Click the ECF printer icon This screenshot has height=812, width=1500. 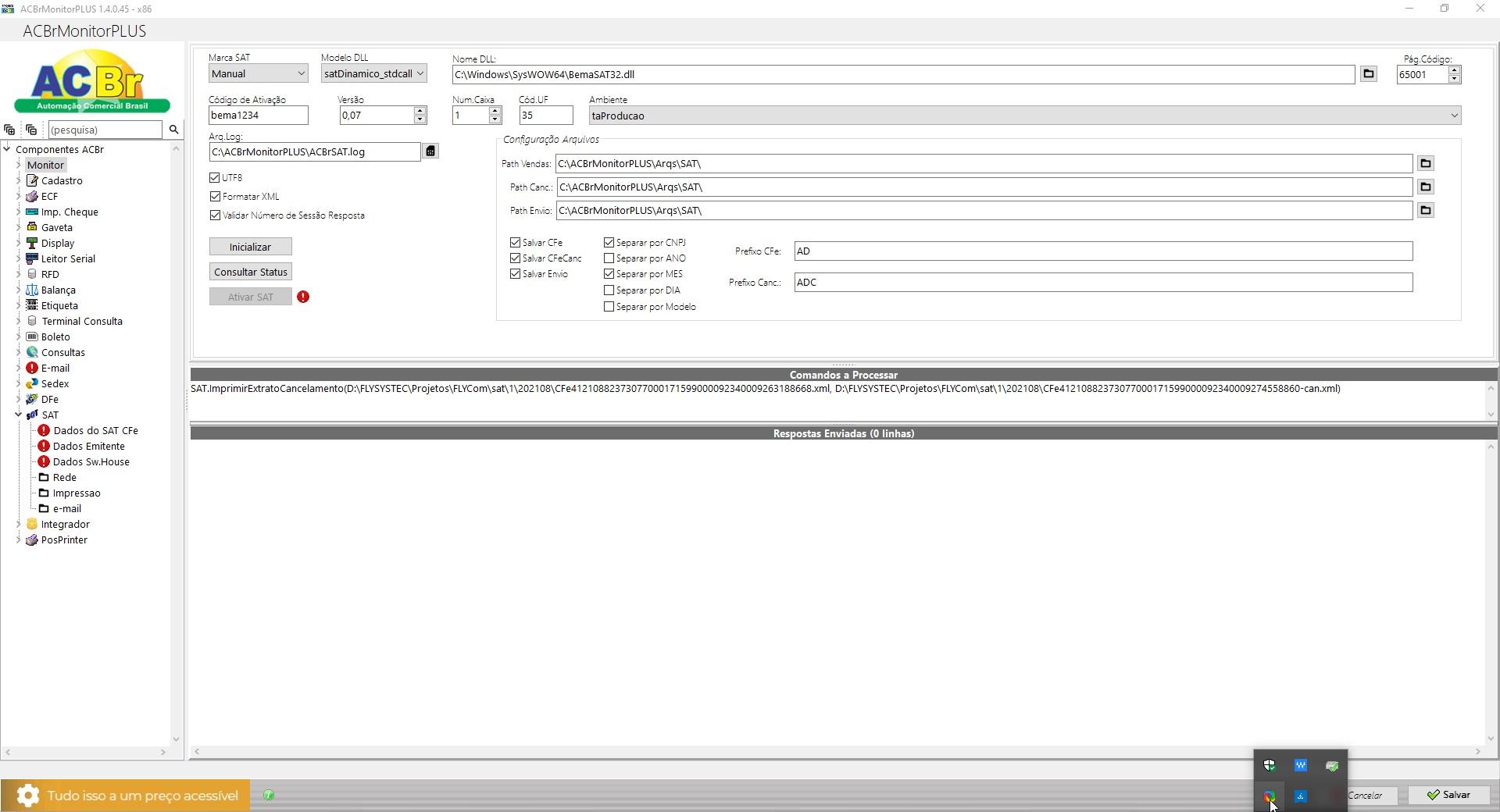click(x=32, y=196)
